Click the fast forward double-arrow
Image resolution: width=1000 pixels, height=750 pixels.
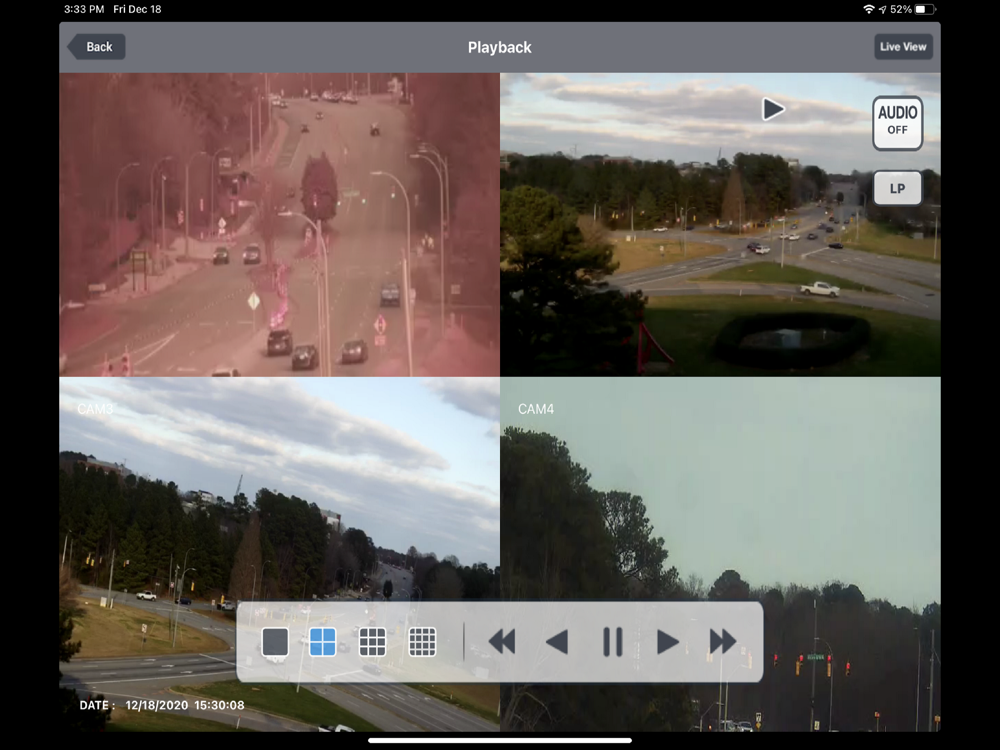pyautogui.click(x=723, y=642)
